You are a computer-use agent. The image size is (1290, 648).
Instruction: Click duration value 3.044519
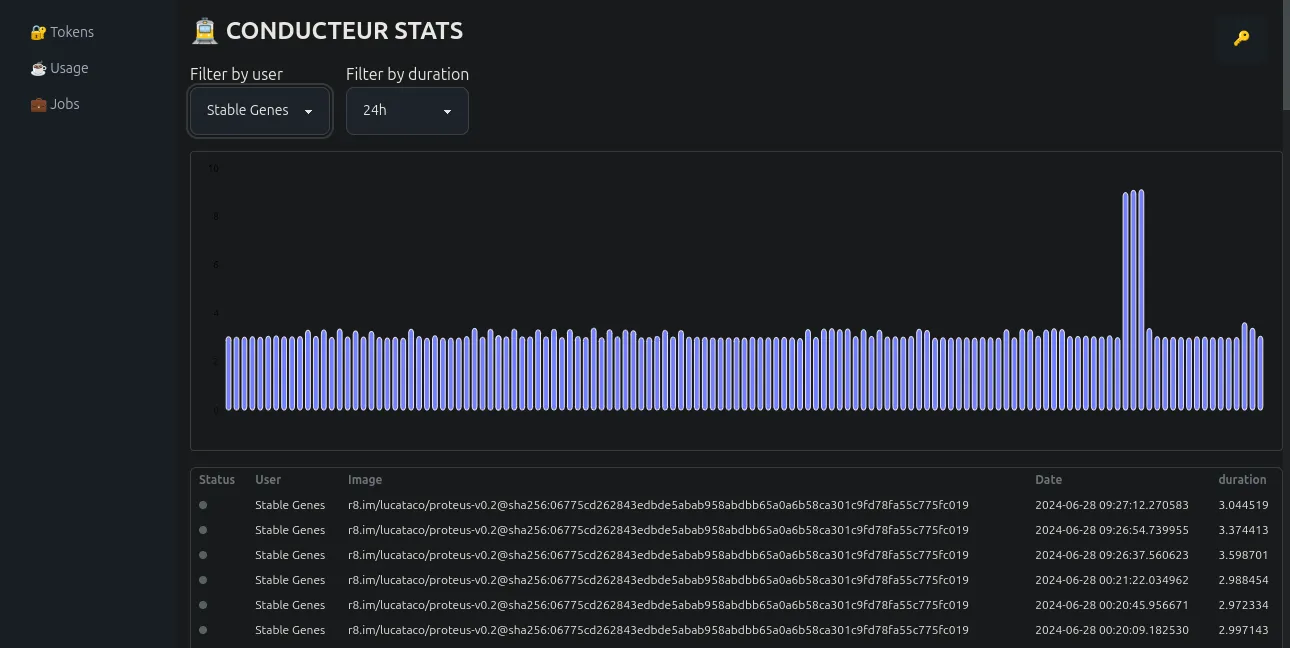coord(1243,505)
